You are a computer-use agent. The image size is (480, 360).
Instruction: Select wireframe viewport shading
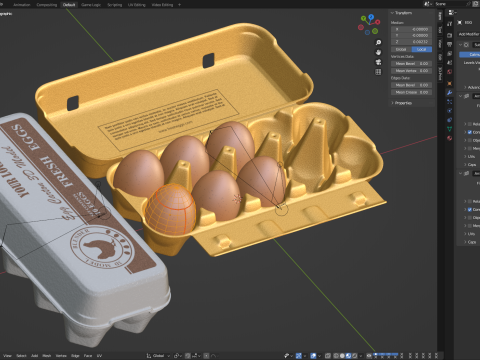[336, 356]
